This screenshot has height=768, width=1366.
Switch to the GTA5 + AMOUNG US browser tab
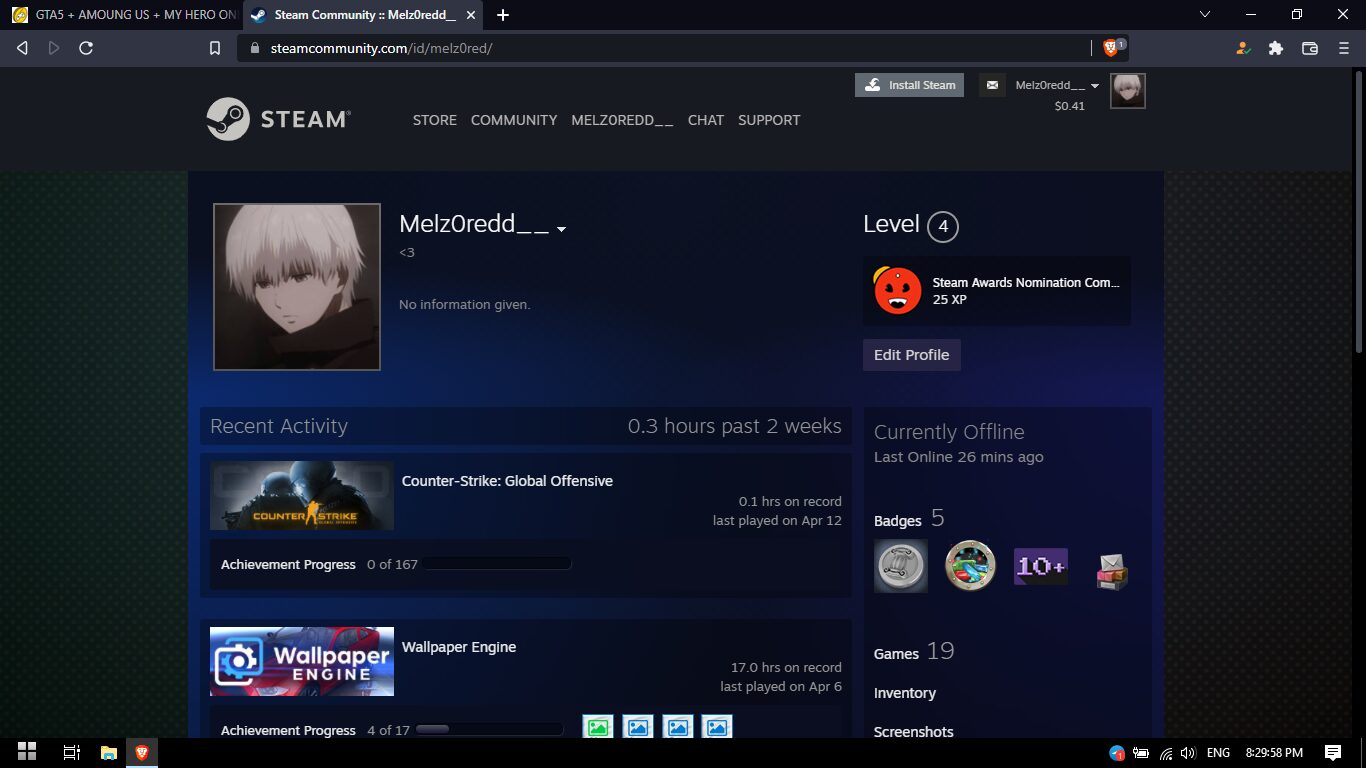coord(123,15)
